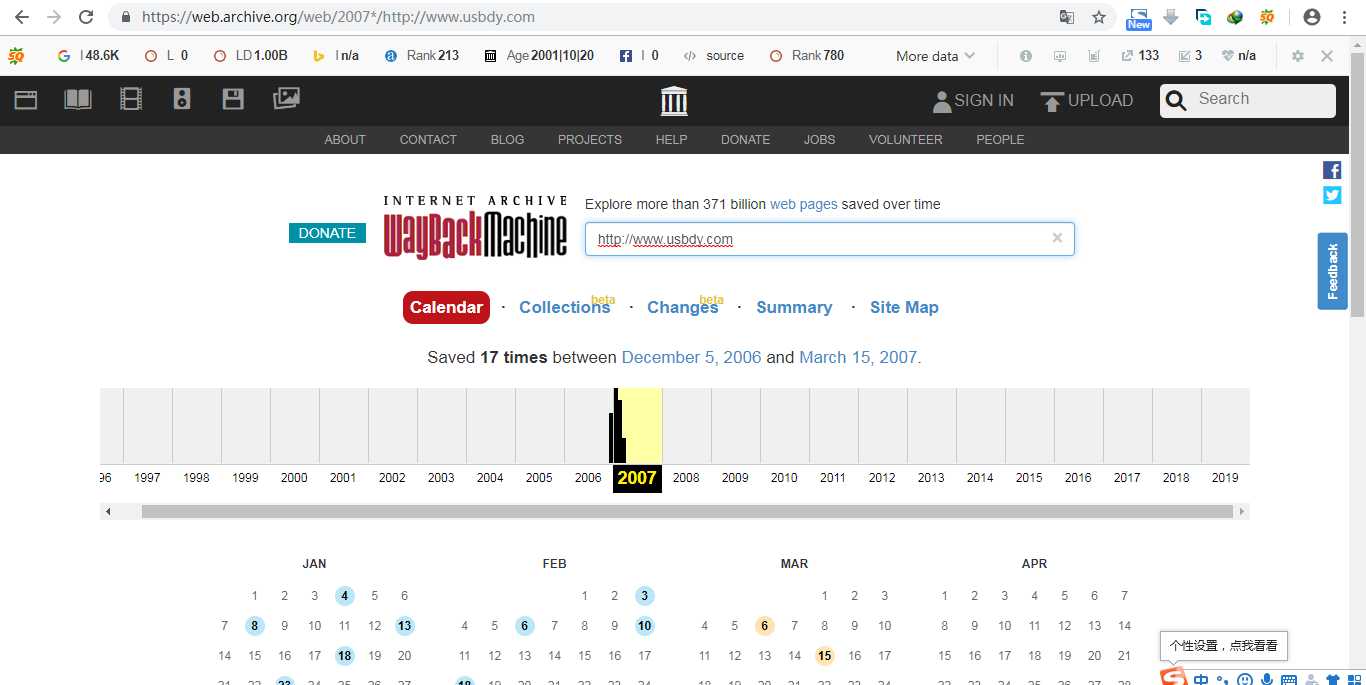
Task: Expand the More data dropdown
Action: [x=935, y=56]
